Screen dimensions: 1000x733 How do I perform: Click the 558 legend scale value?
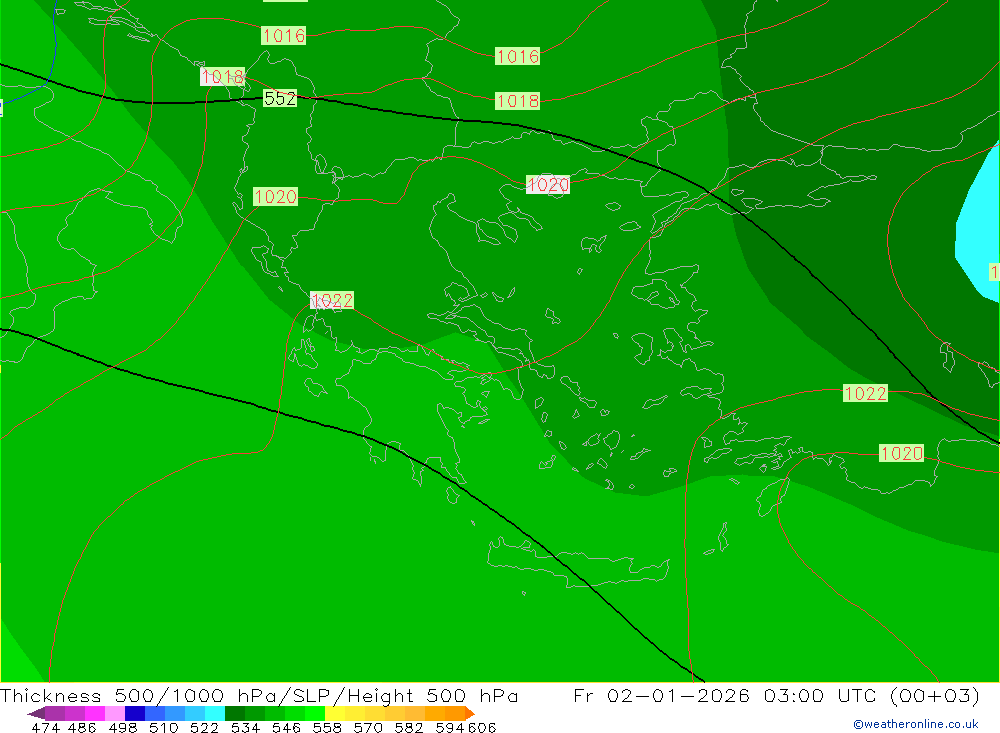(x=327, y=728)
